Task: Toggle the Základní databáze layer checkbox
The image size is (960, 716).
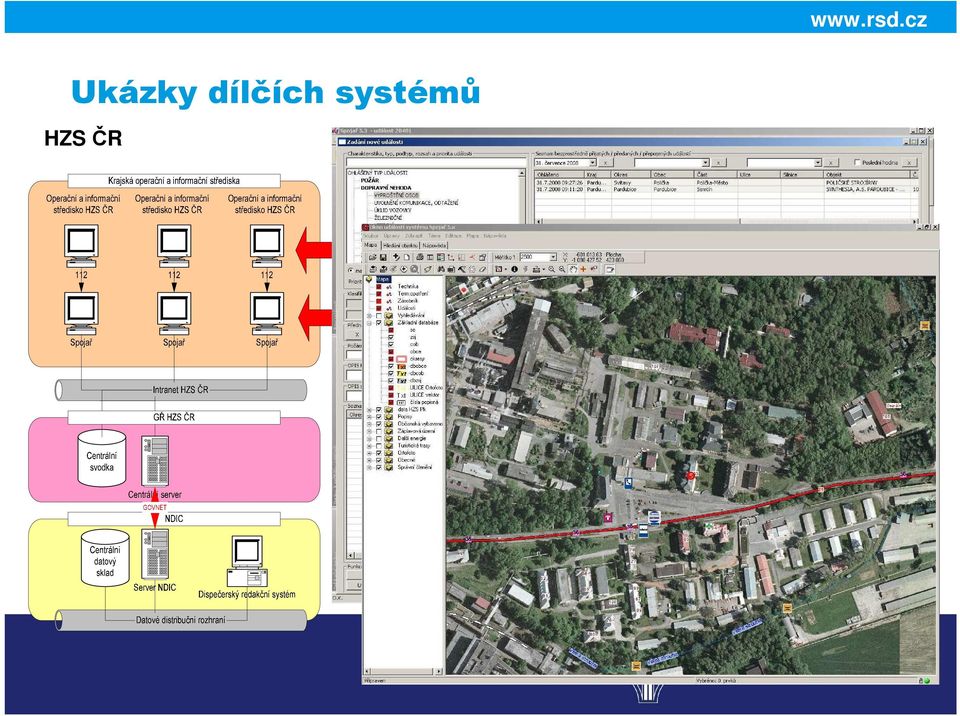Action: tap(378, 323)
